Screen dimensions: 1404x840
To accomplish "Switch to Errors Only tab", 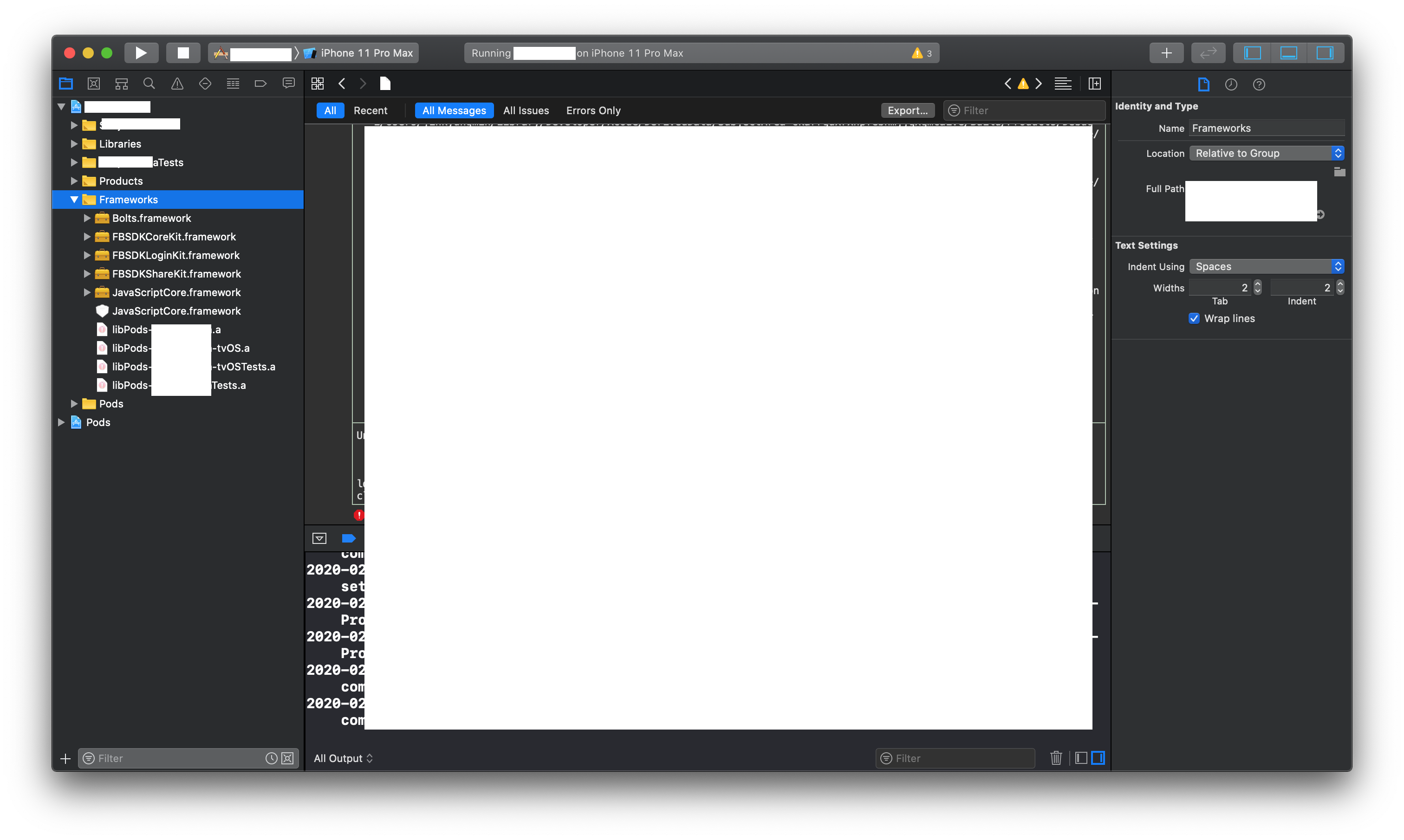I will 593,110.
